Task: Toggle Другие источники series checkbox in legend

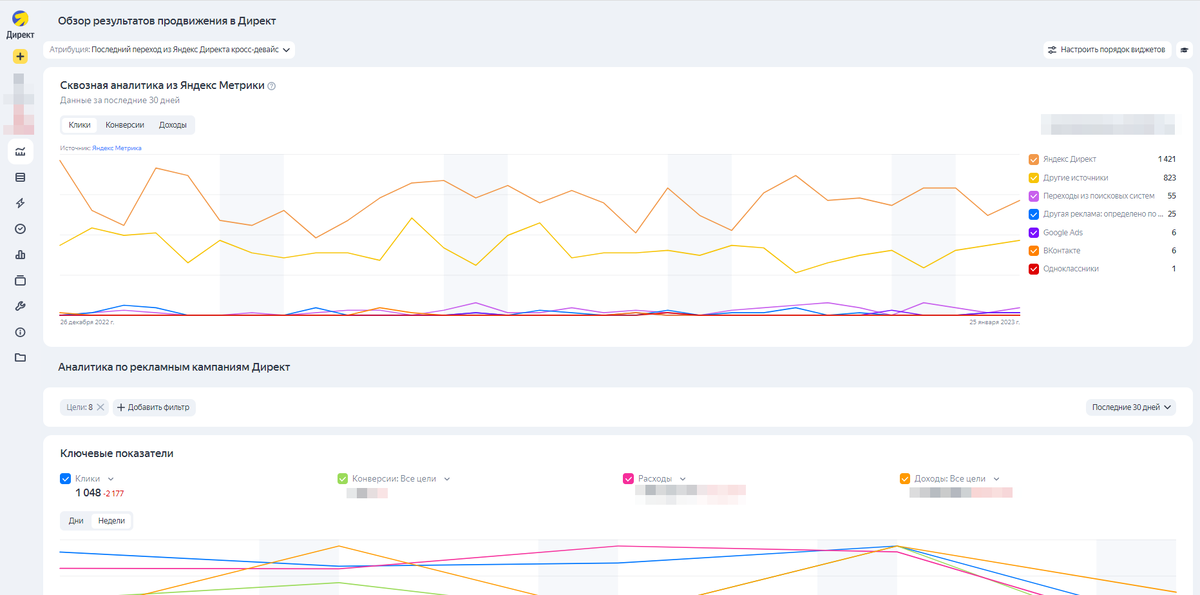Action: 1033,177
